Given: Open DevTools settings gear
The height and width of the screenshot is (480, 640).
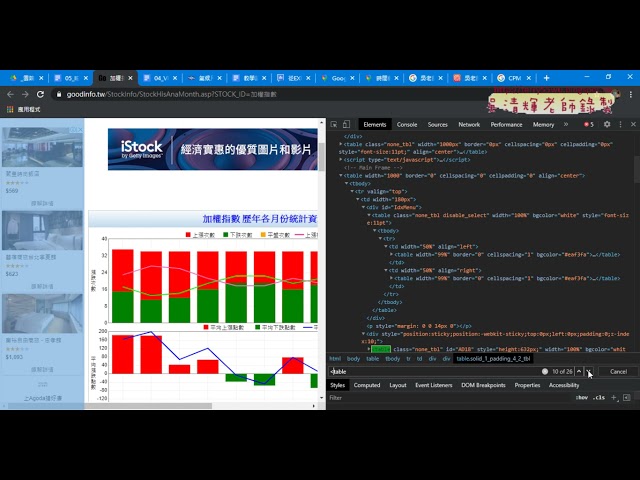Looking at the screenshot, I should [607, 124].
